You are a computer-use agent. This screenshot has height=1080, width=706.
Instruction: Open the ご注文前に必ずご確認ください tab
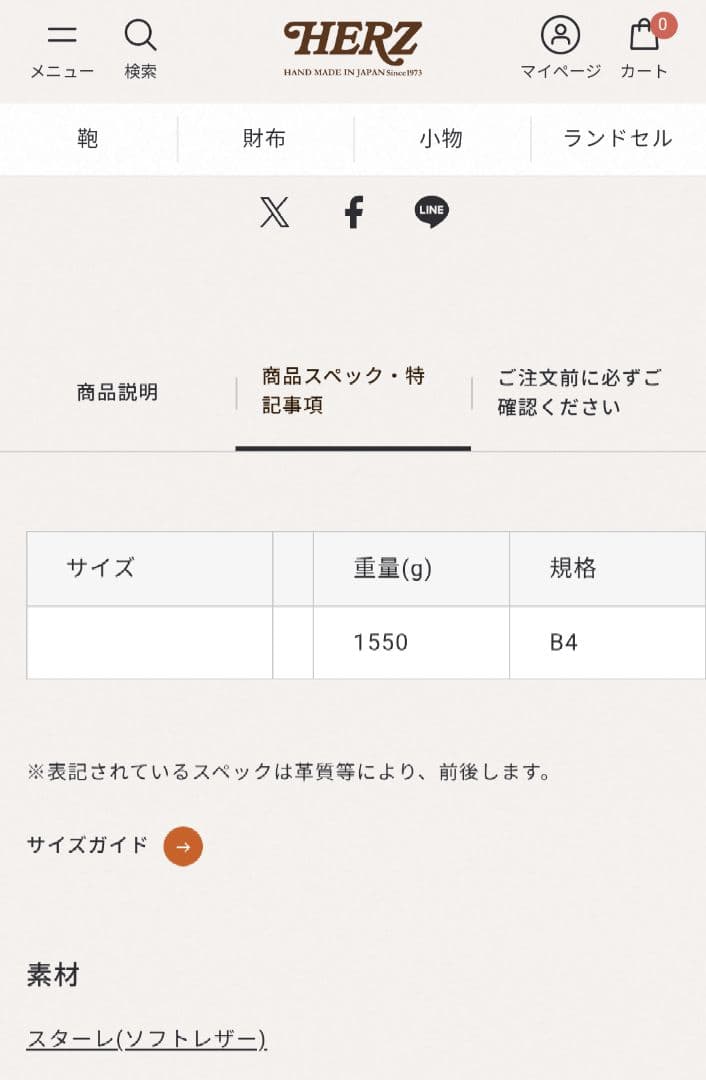(578, 392)
